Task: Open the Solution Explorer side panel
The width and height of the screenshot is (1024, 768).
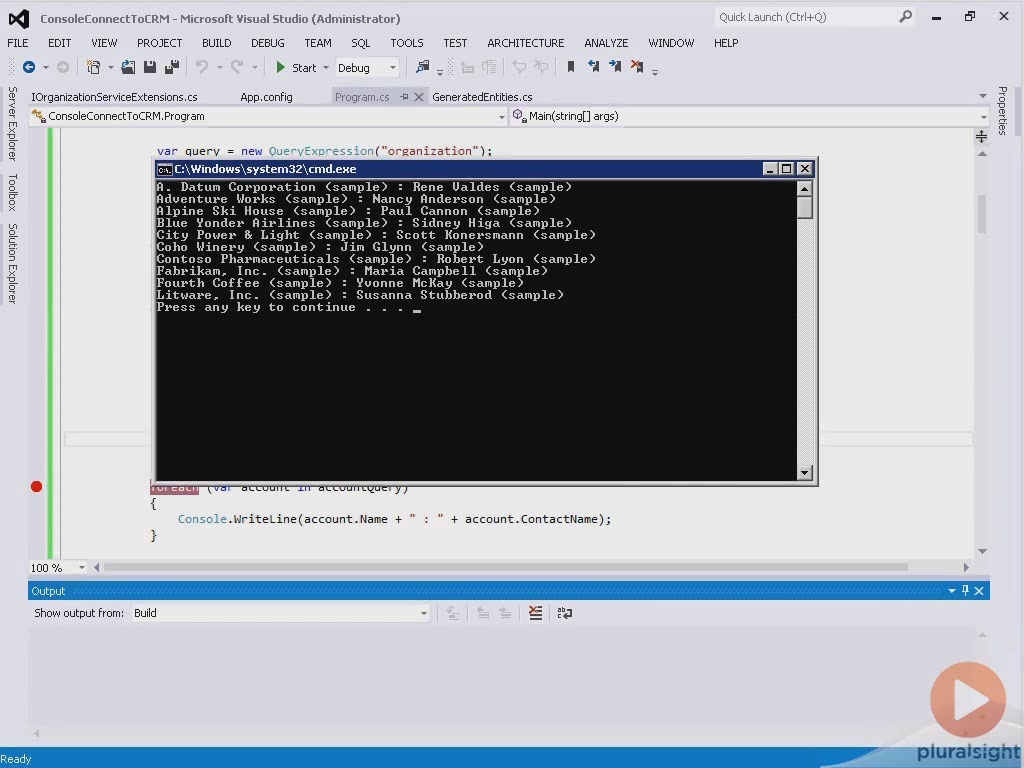Action: pos(12,263)
